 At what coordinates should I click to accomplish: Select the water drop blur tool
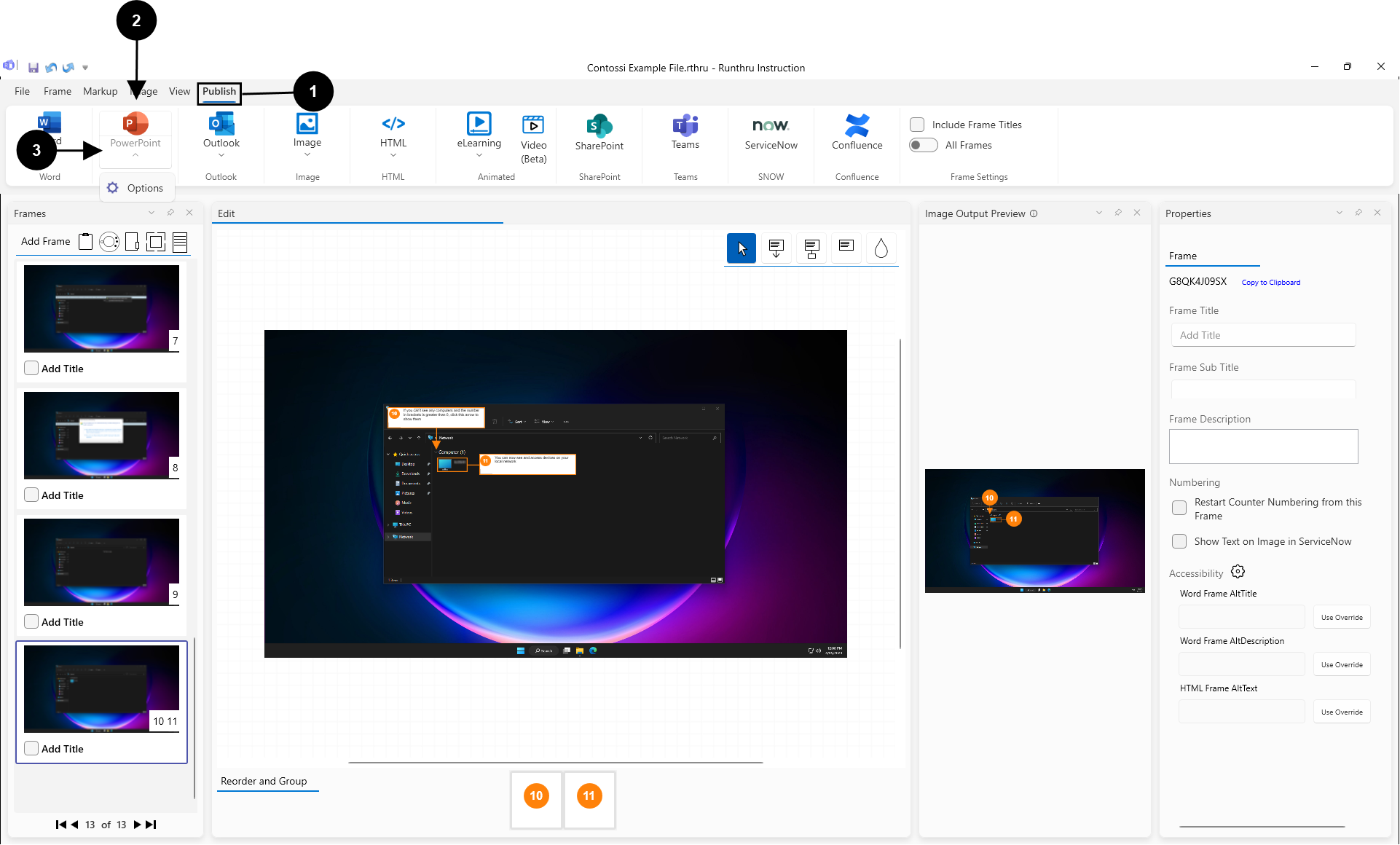point(881,248)
